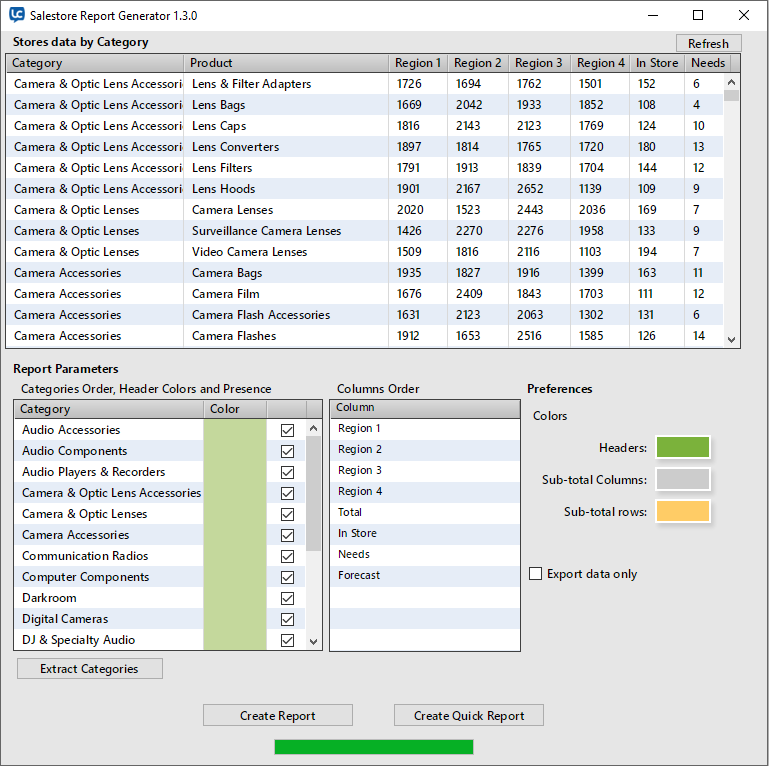Toggle the Darkroom category checkbox
The height and width of the screenshot is (766, 769).
click(x=288, y=598)
